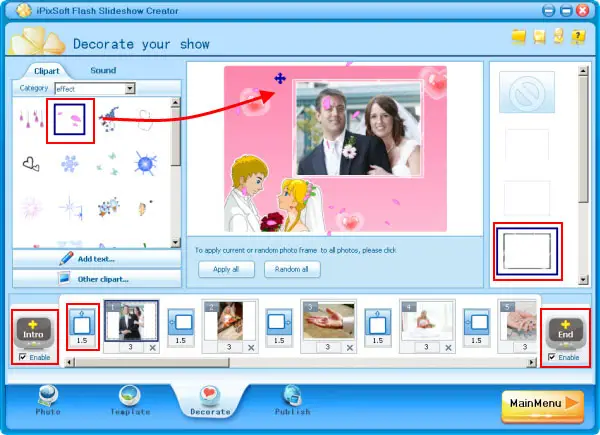
Task: Select the no-frame option at top of frame list
Action: 527,92
